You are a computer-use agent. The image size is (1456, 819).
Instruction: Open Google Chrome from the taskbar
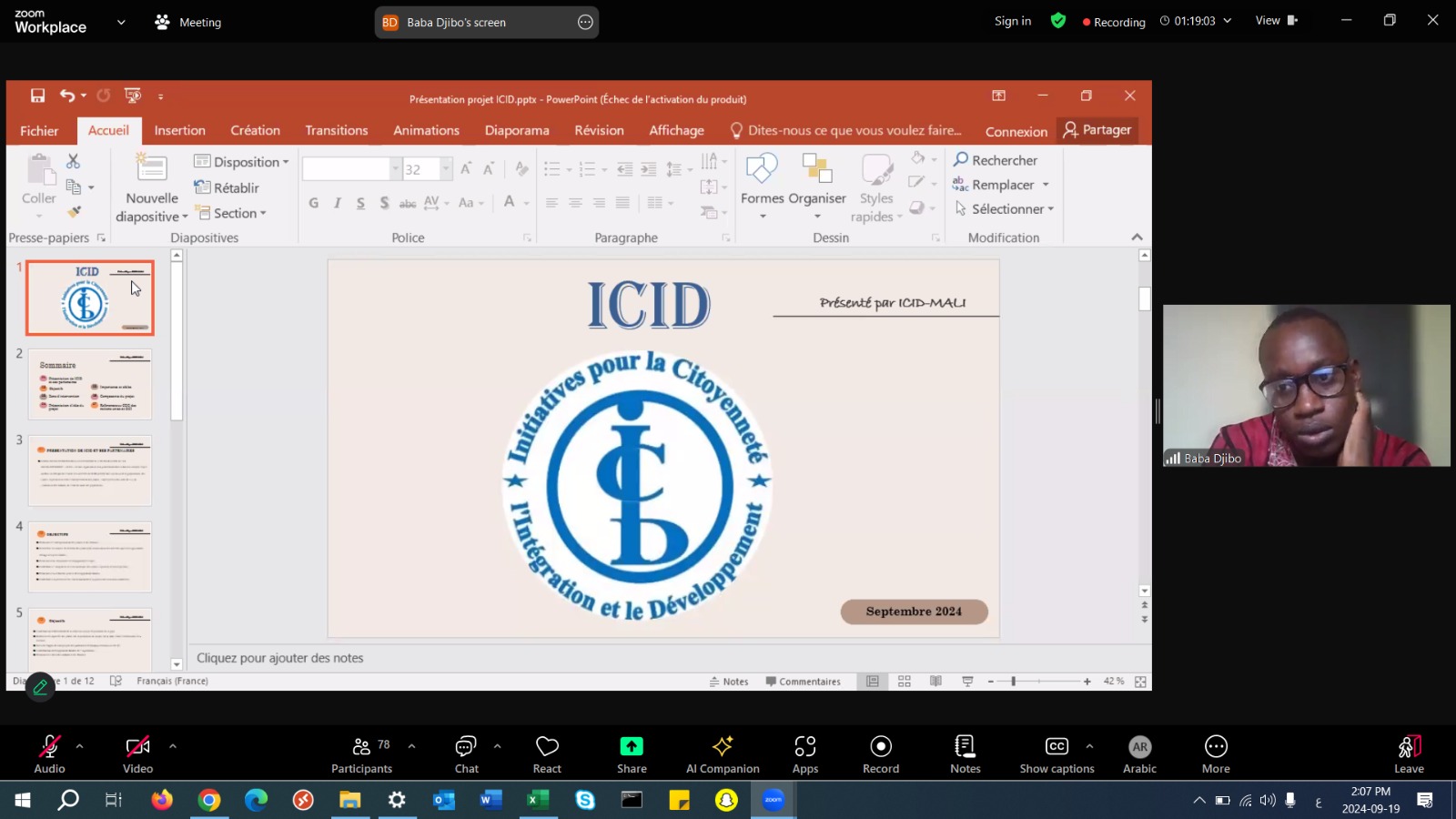[x=209, y=800]
